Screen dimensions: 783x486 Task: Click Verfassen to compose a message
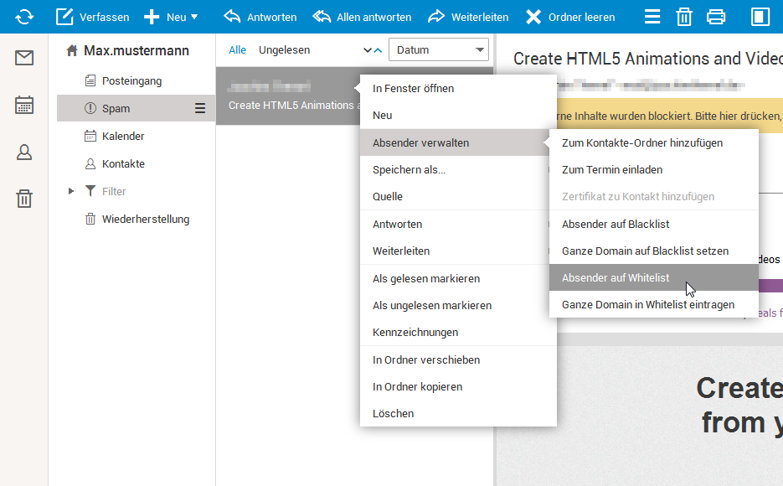[92, 17]
